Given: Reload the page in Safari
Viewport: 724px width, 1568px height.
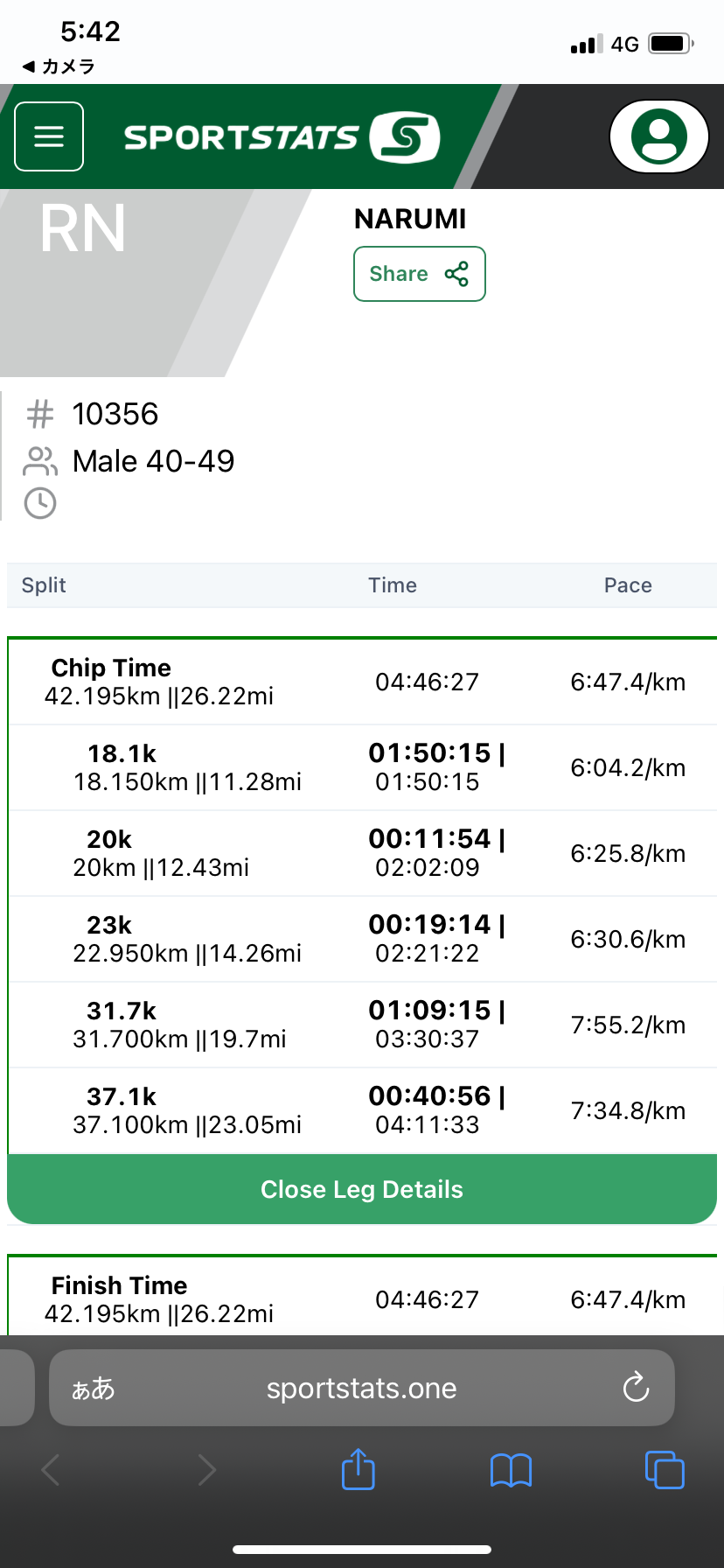Looking at the screenshot, I should (x=636, y=1388).
